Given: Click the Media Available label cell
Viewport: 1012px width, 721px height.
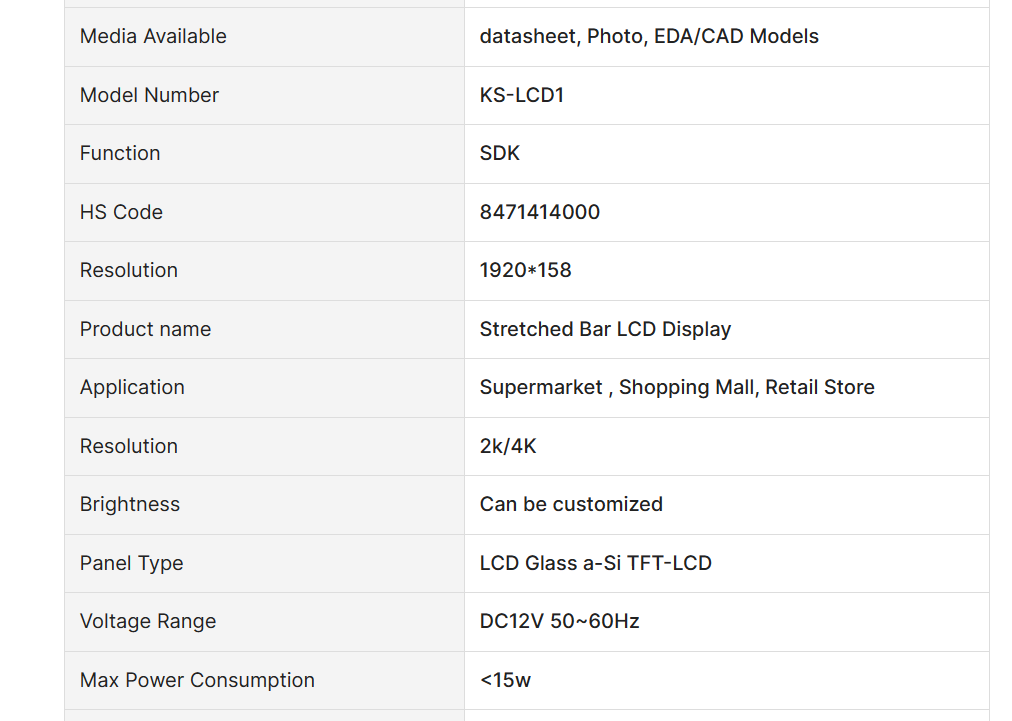Looking at the screenshot, I should pyautogui.click(x=265, y=37).
